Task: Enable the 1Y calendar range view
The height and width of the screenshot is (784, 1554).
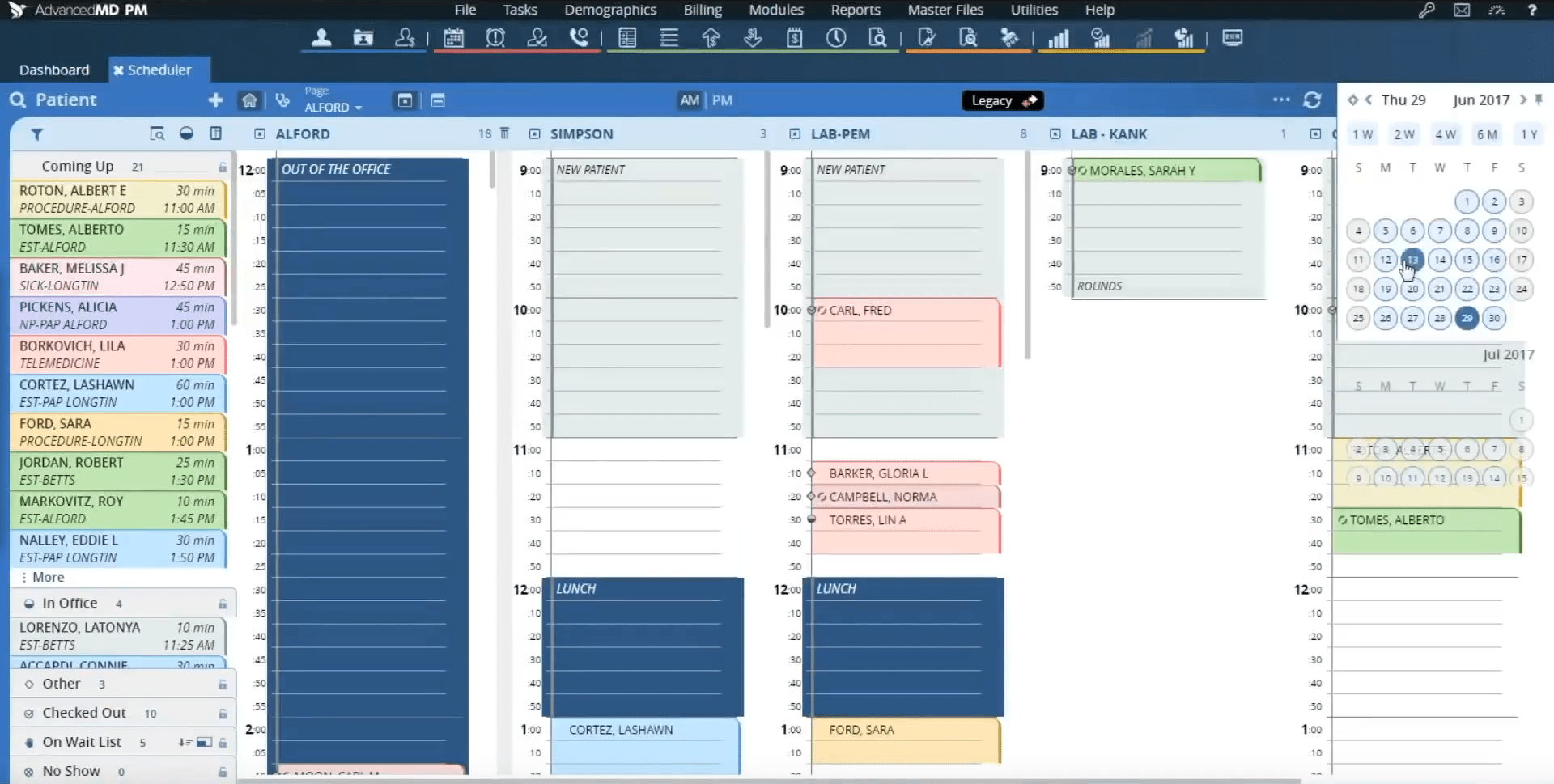Action: (1530, 134)
